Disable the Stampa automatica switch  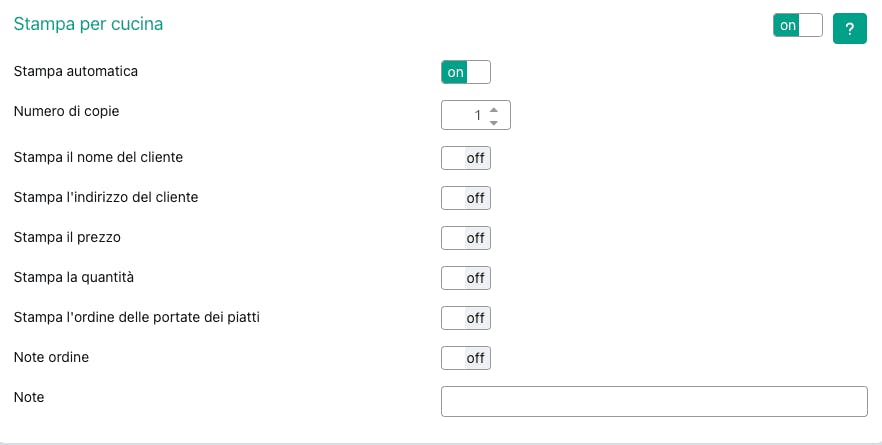pos(466,72)
